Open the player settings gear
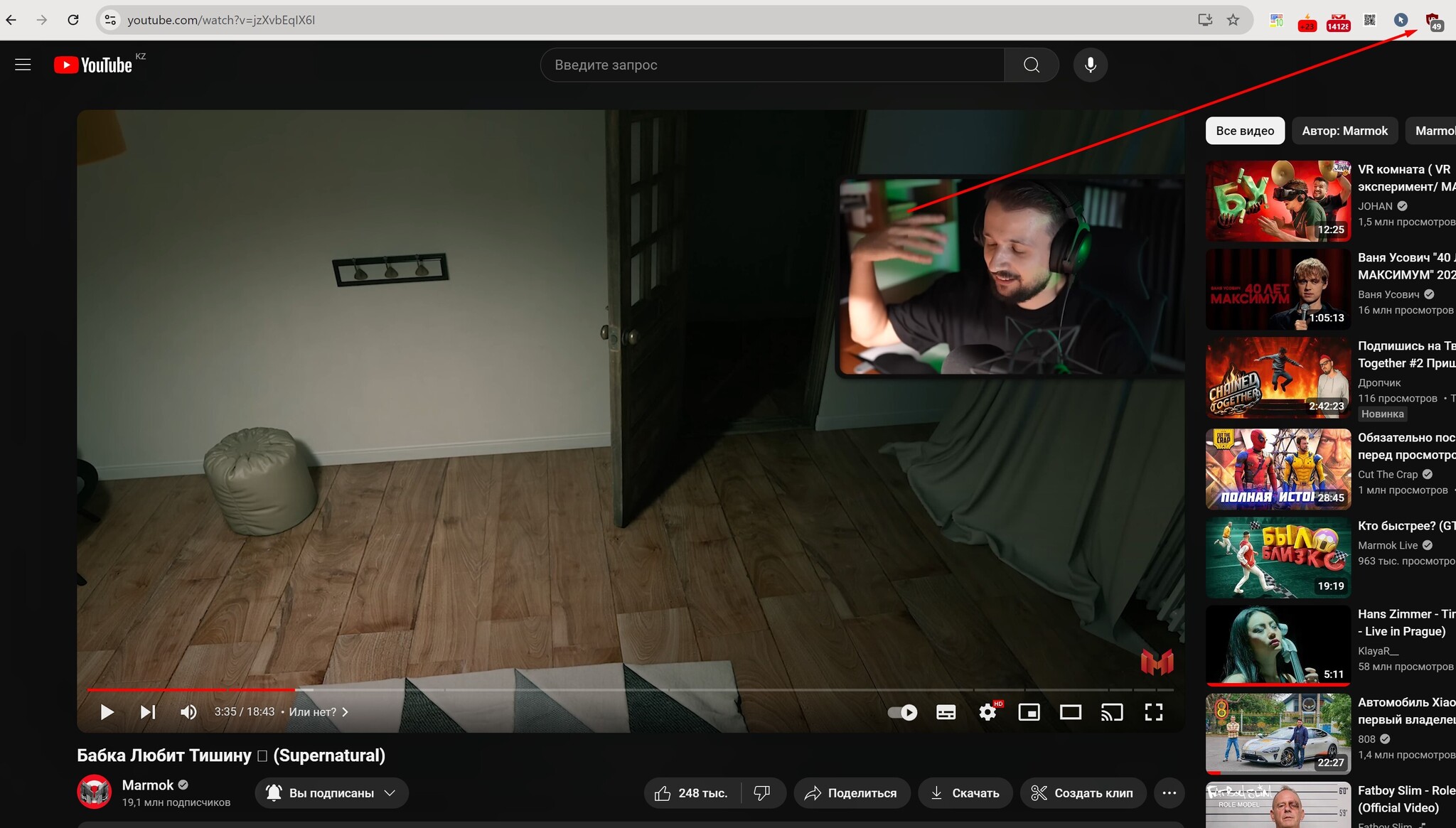The width and height of the screenshot is (1456, 828). click(x=987, y=712)
